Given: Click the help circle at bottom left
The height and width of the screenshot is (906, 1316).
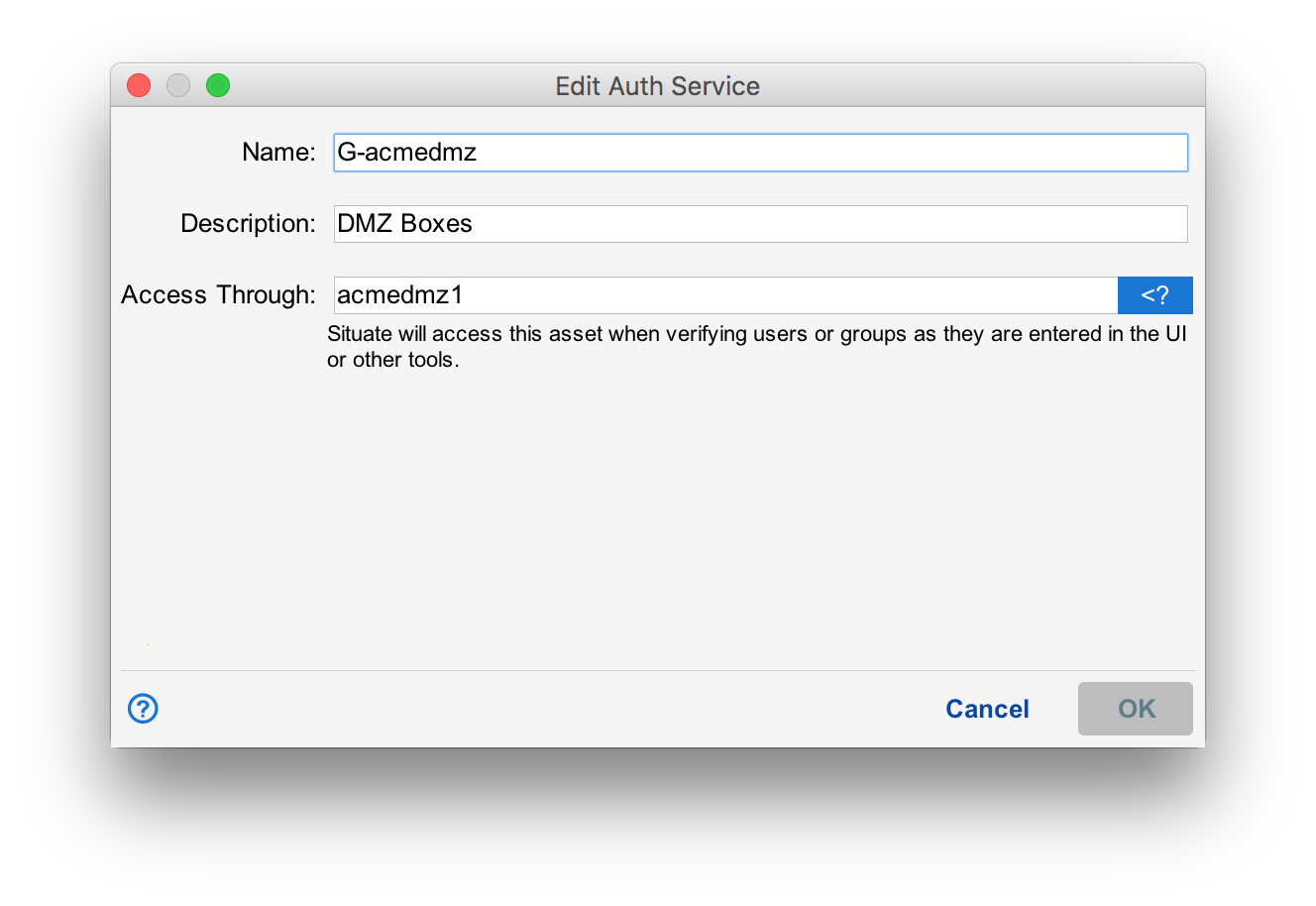Looking at the screenshot, I should (x=142, y=709).
